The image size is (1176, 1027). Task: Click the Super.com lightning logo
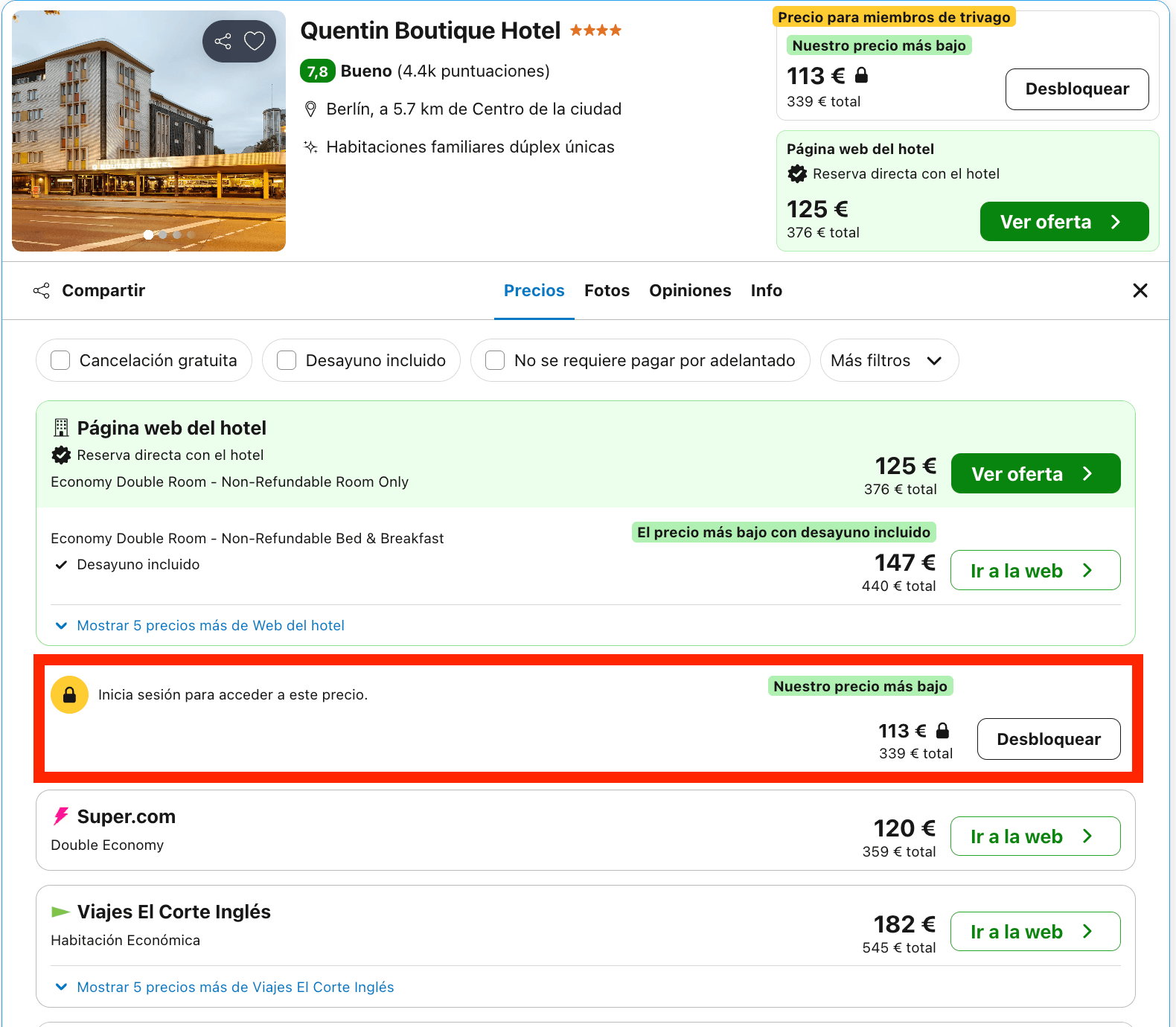pos(61,816)
